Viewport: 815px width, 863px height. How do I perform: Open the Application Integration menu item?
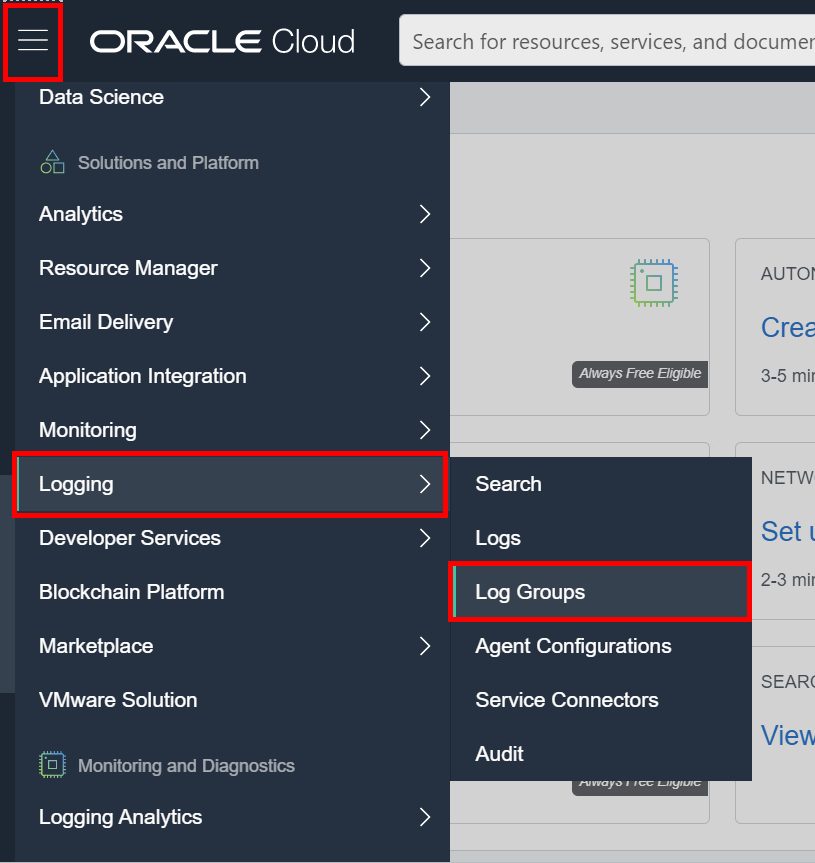point(142,376)
